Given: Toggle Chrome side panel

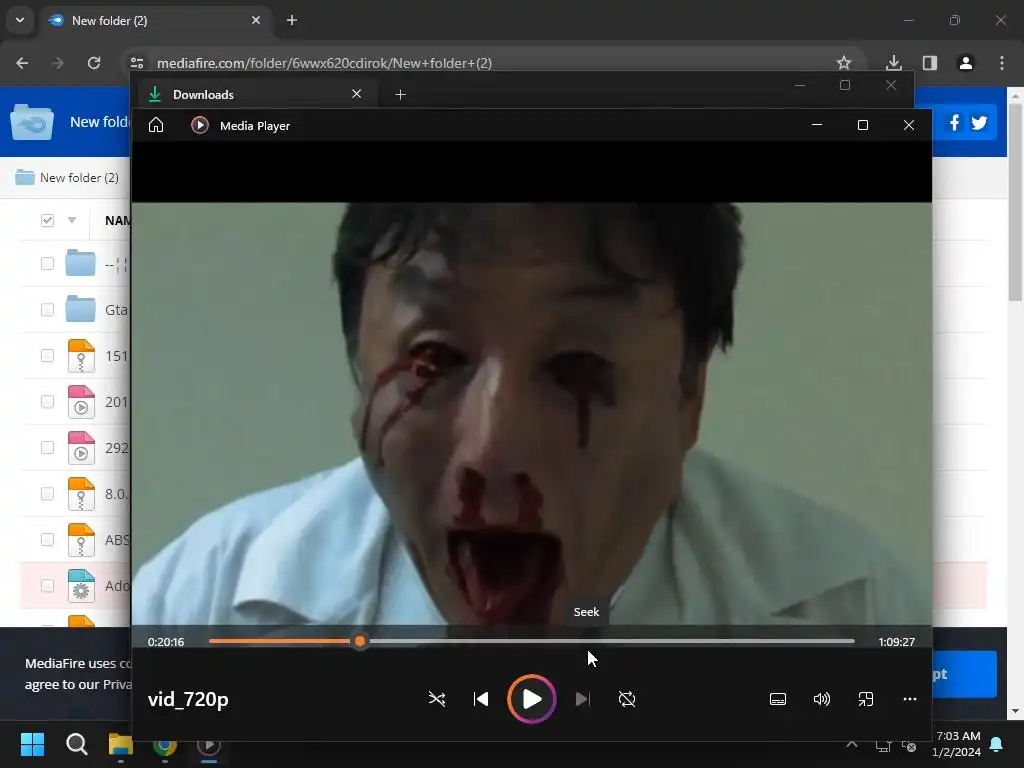Looking at the screenshot, I should click(x=930, y=63).
